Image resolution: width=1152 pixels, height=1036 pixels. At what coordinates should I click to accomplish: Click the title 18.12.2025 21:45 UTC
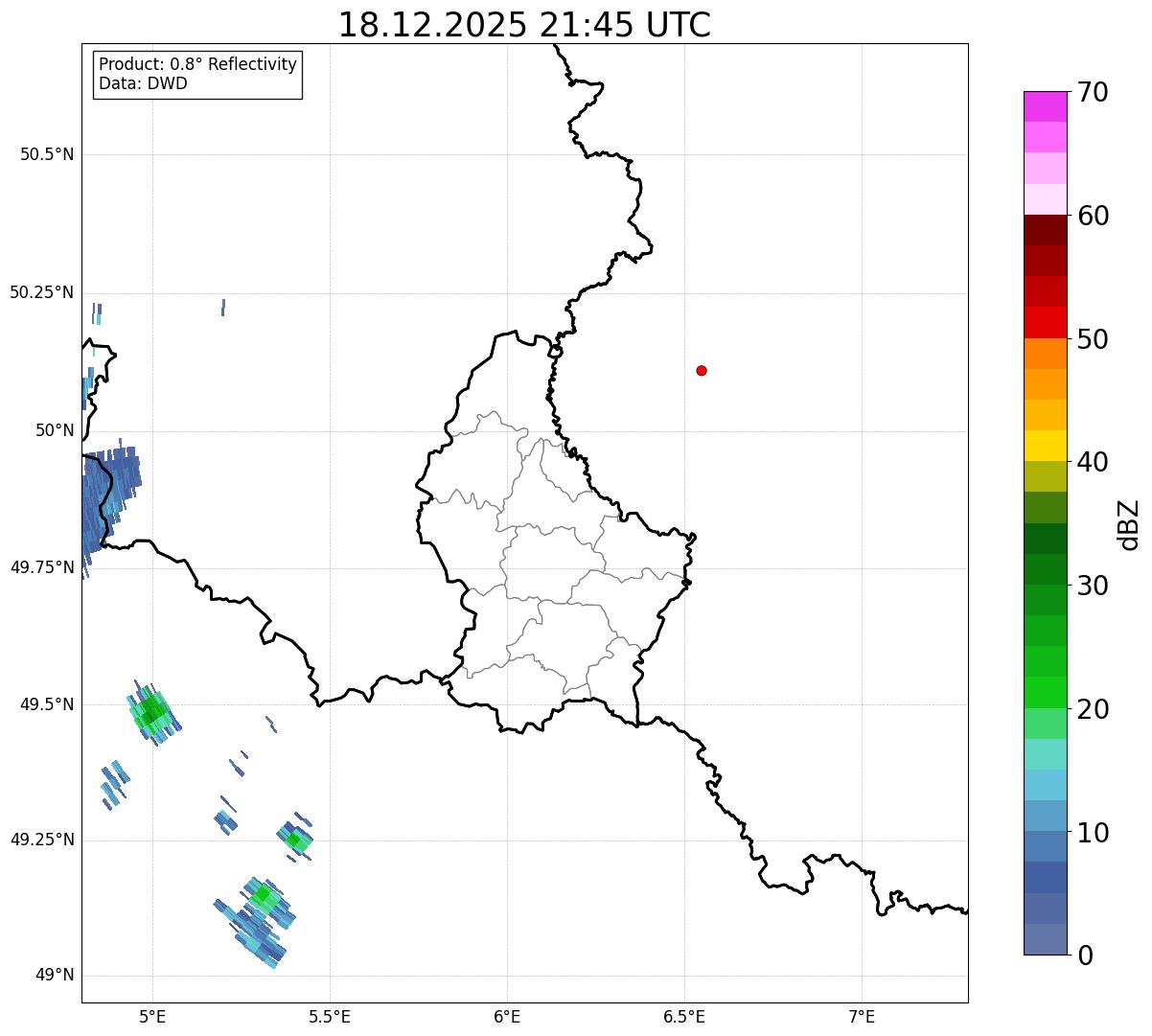pos(524,25)
